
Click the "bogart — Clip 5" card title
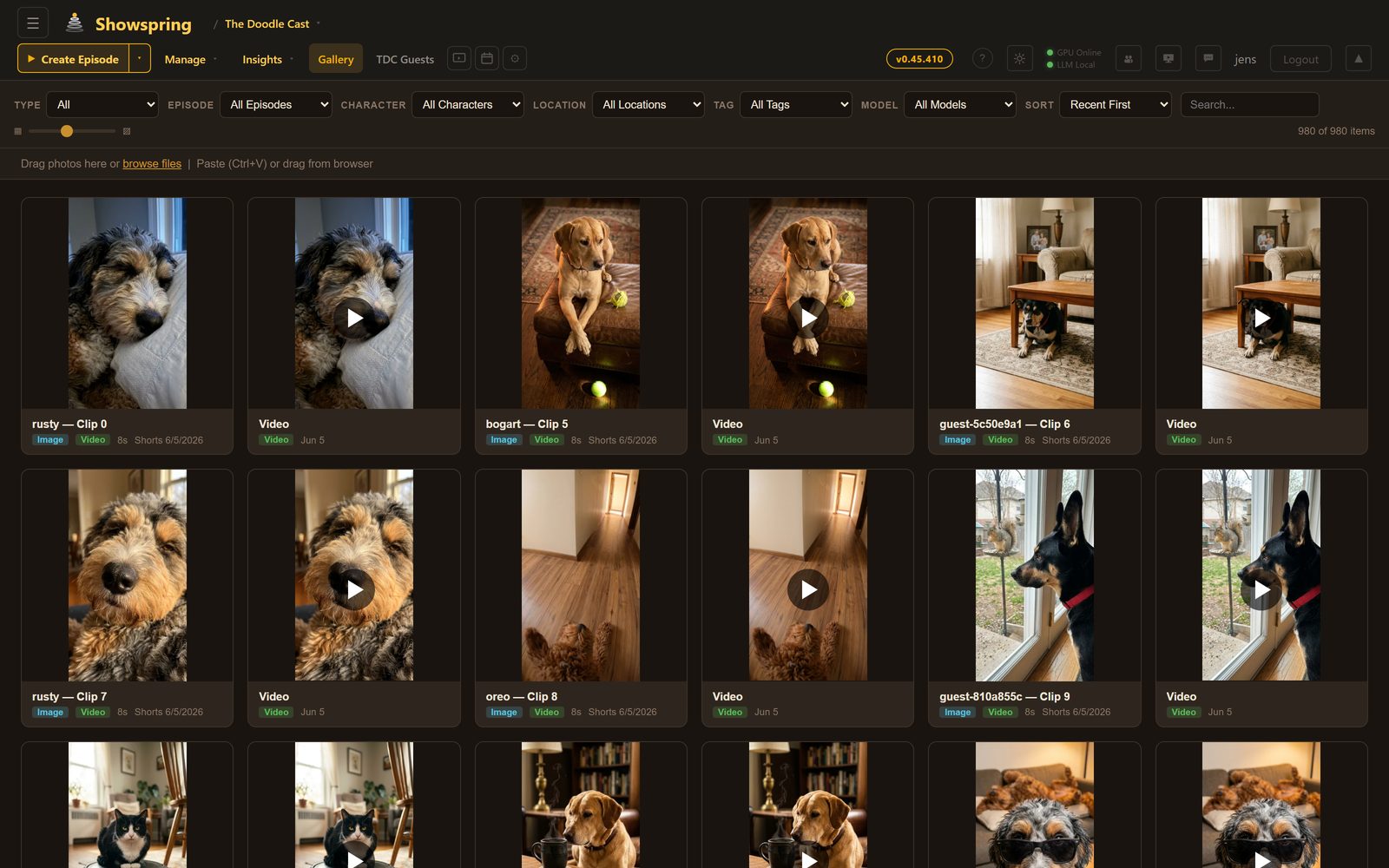click(527, 424)
